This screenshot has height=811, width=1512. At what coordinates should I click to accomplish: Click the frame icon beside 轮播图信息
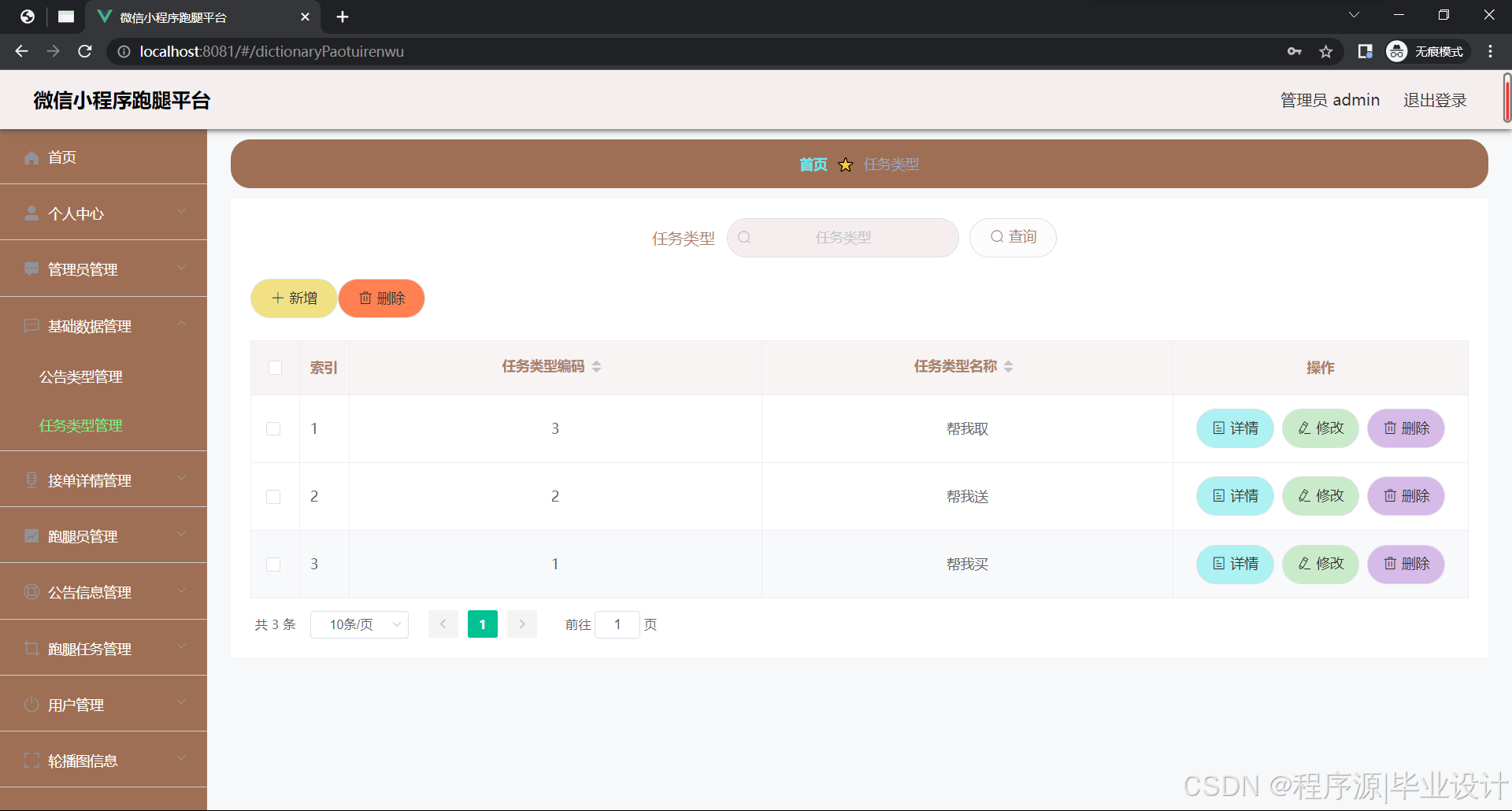point(31,761)
